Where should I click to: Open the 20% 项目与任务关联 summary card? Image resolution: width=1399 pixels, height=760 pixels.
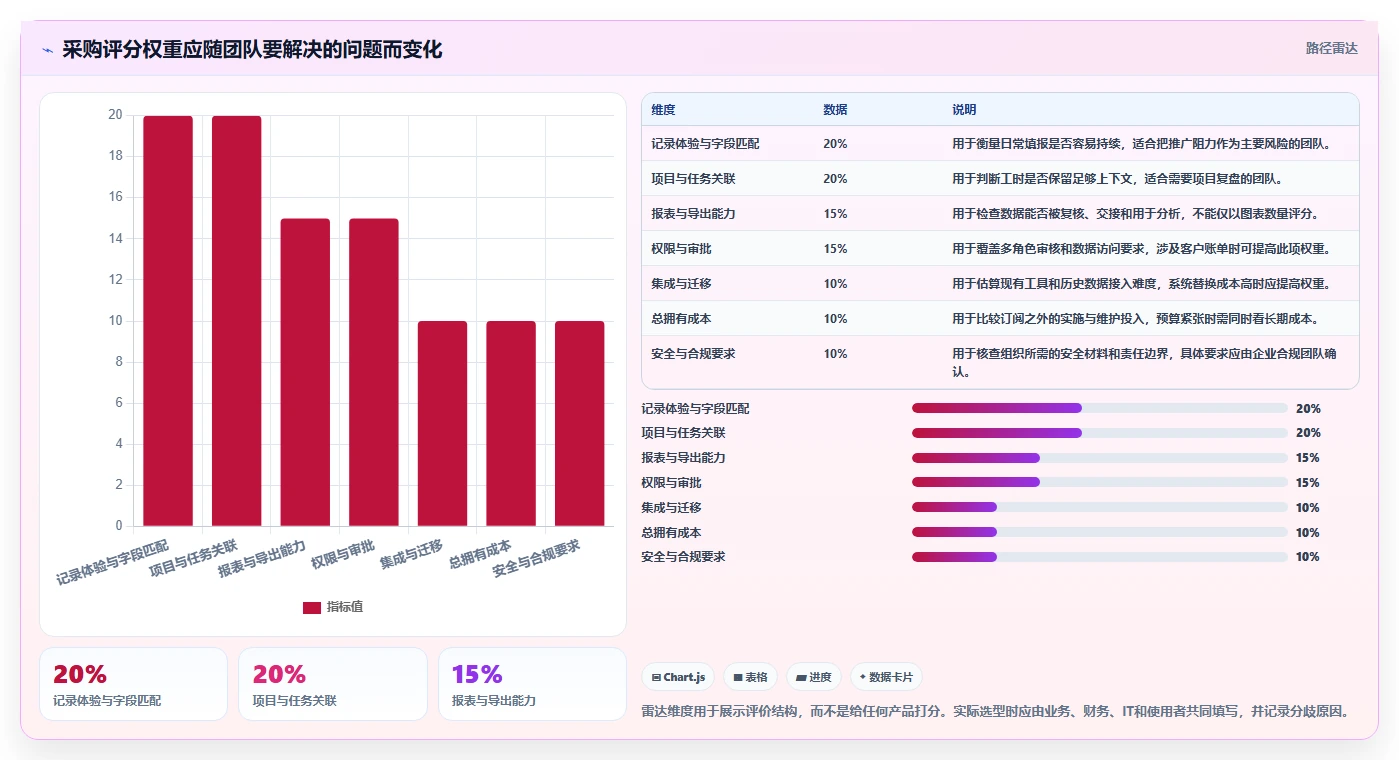332,684
